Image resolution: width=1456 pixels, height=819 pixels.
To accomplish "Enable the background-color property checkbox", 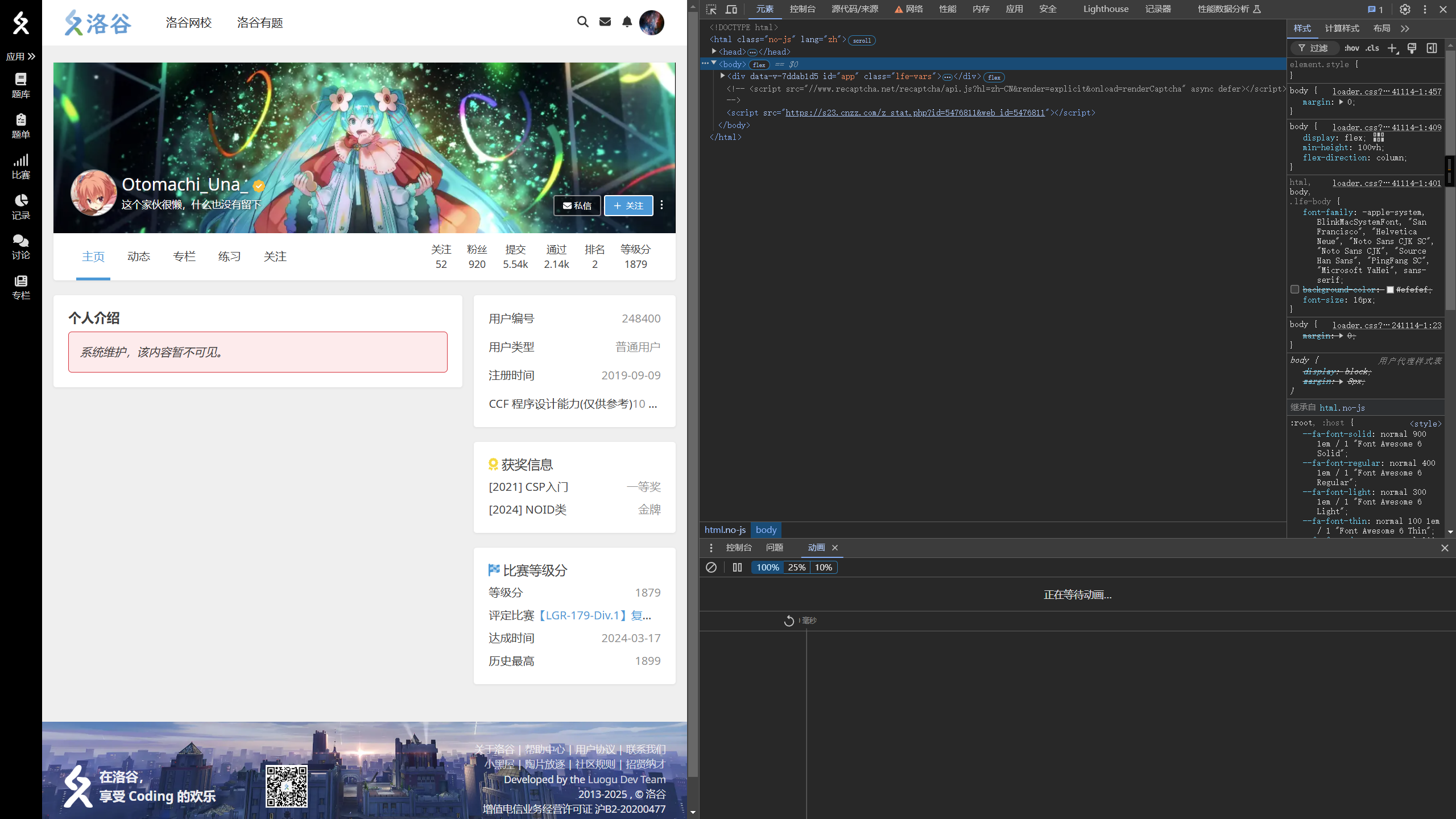I will point(1295,289).
